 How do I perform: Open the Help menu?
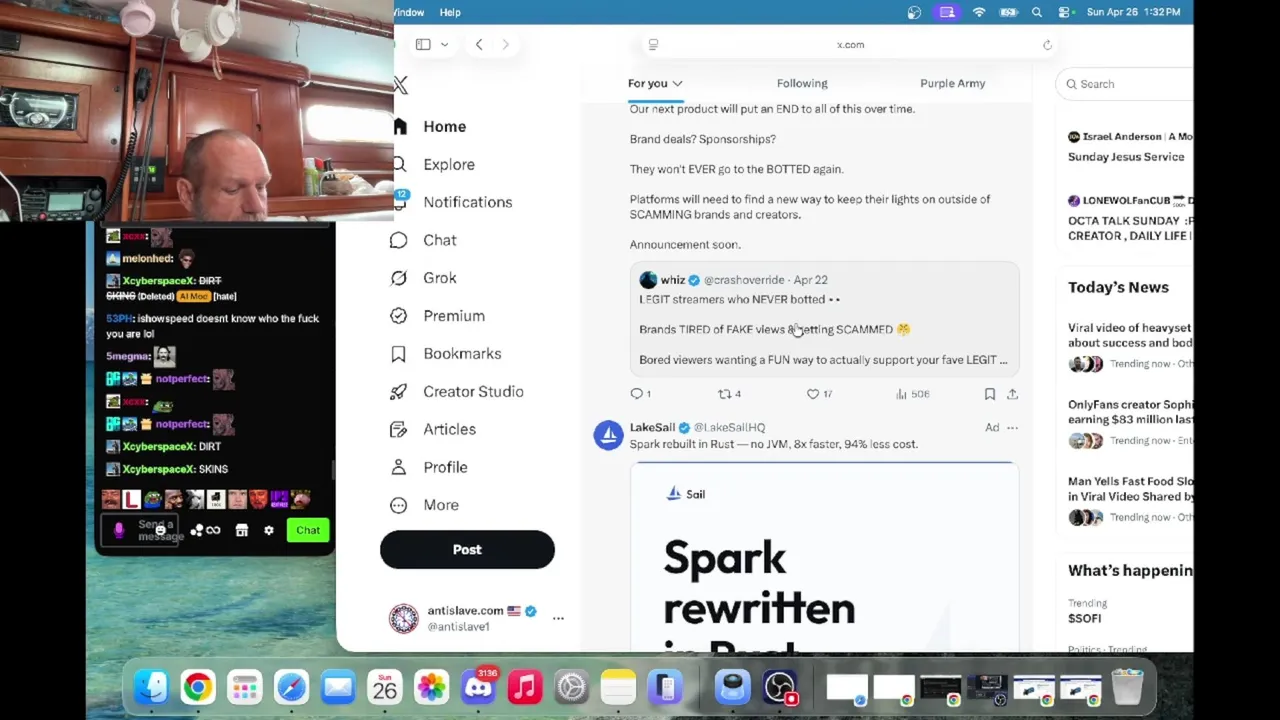pyautogui.click(x=450, y=12)
